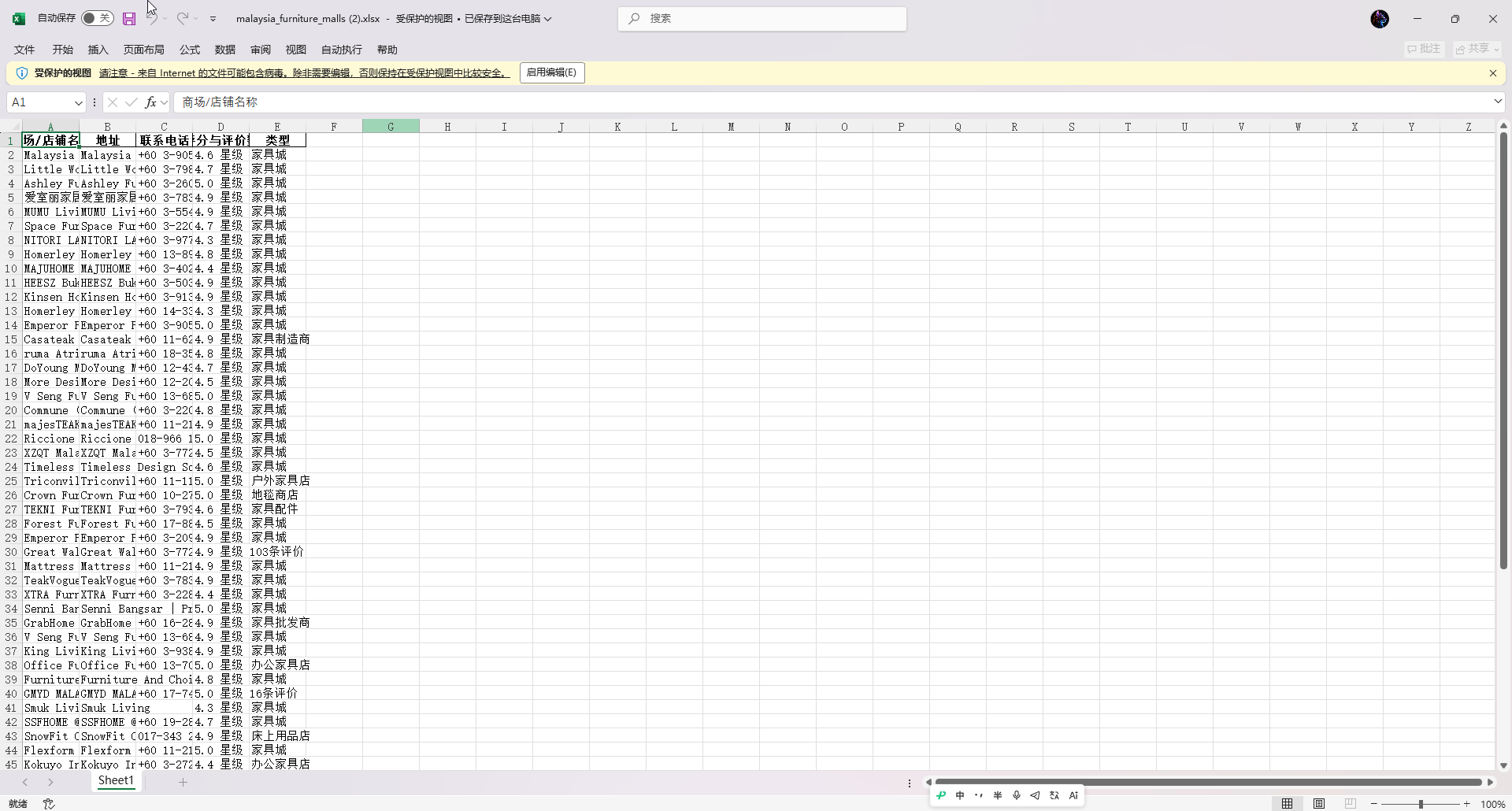Click the vertical scrollbar up arrow
The image size is (1512, 811).
[x=1503, y=126]
